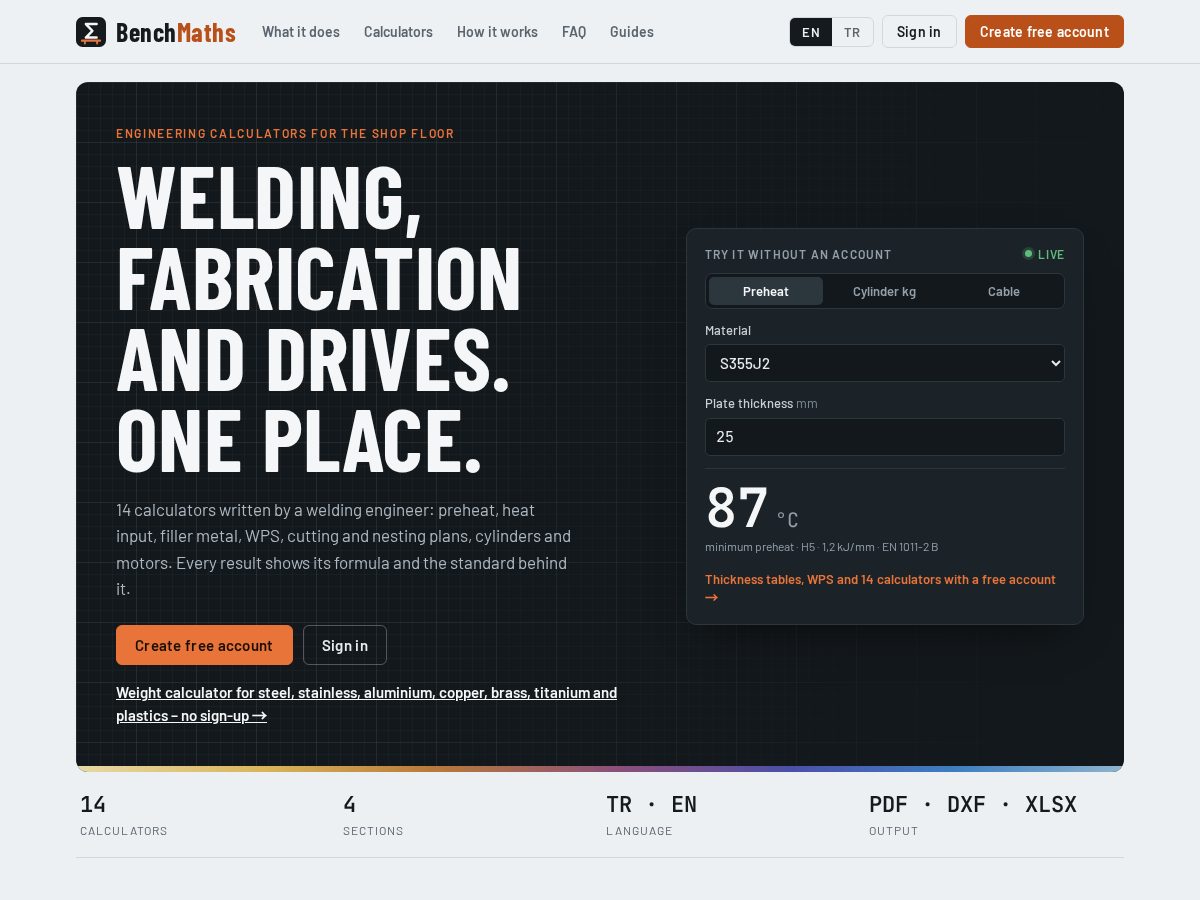Click the TR · EN language stat
This screenshot has width=1200, height=900.
point(651,816)
